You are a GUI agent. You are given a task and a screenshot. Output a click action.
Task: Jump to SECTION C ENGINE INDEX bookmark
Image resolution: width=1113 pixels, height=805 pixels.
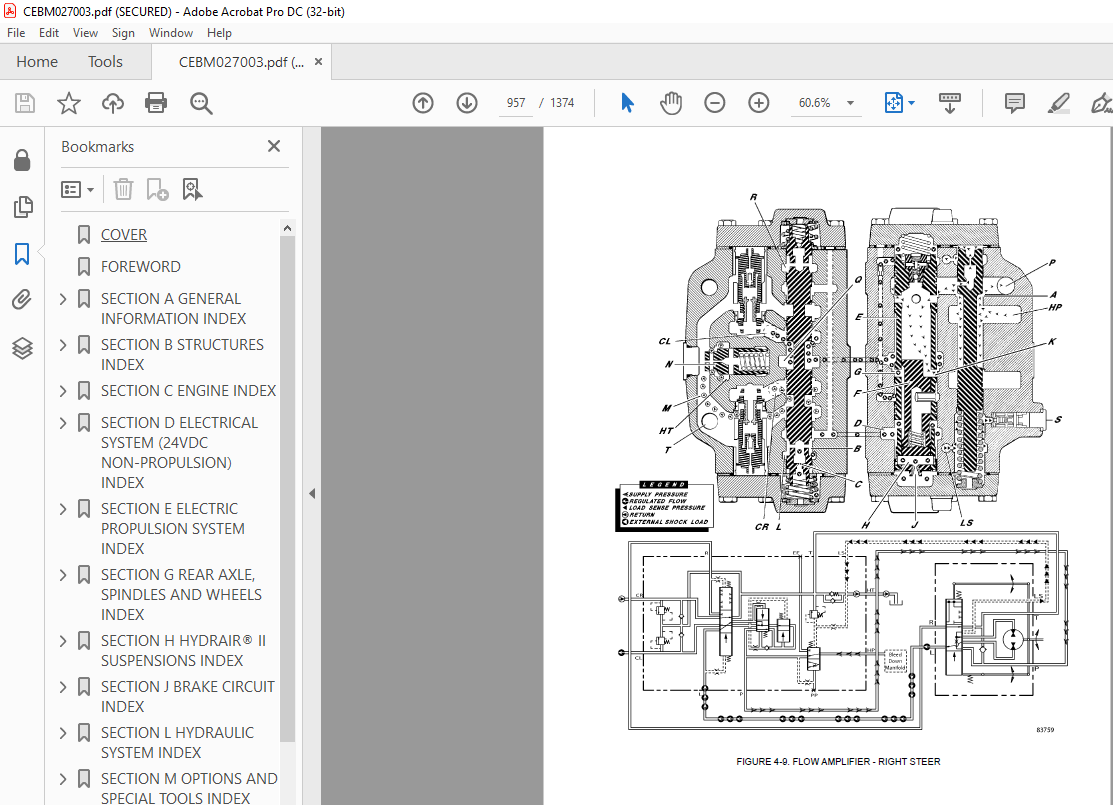point(188,390)
